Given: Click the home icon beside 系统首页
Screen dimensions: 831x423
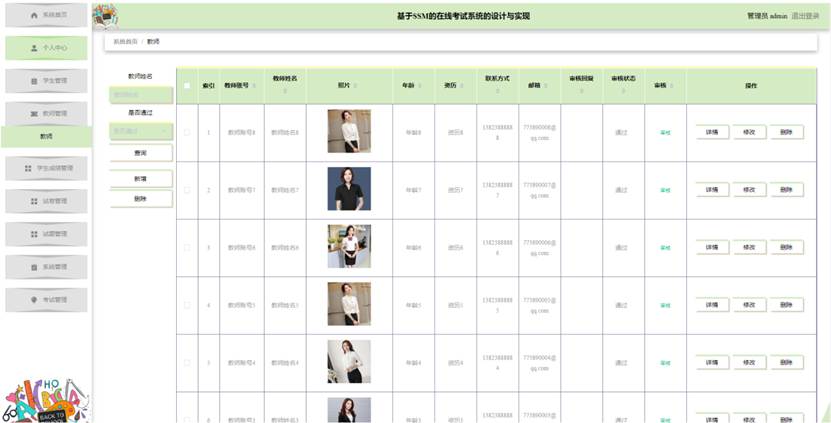Looking at the screenshot, I should (x=34, y=15).
